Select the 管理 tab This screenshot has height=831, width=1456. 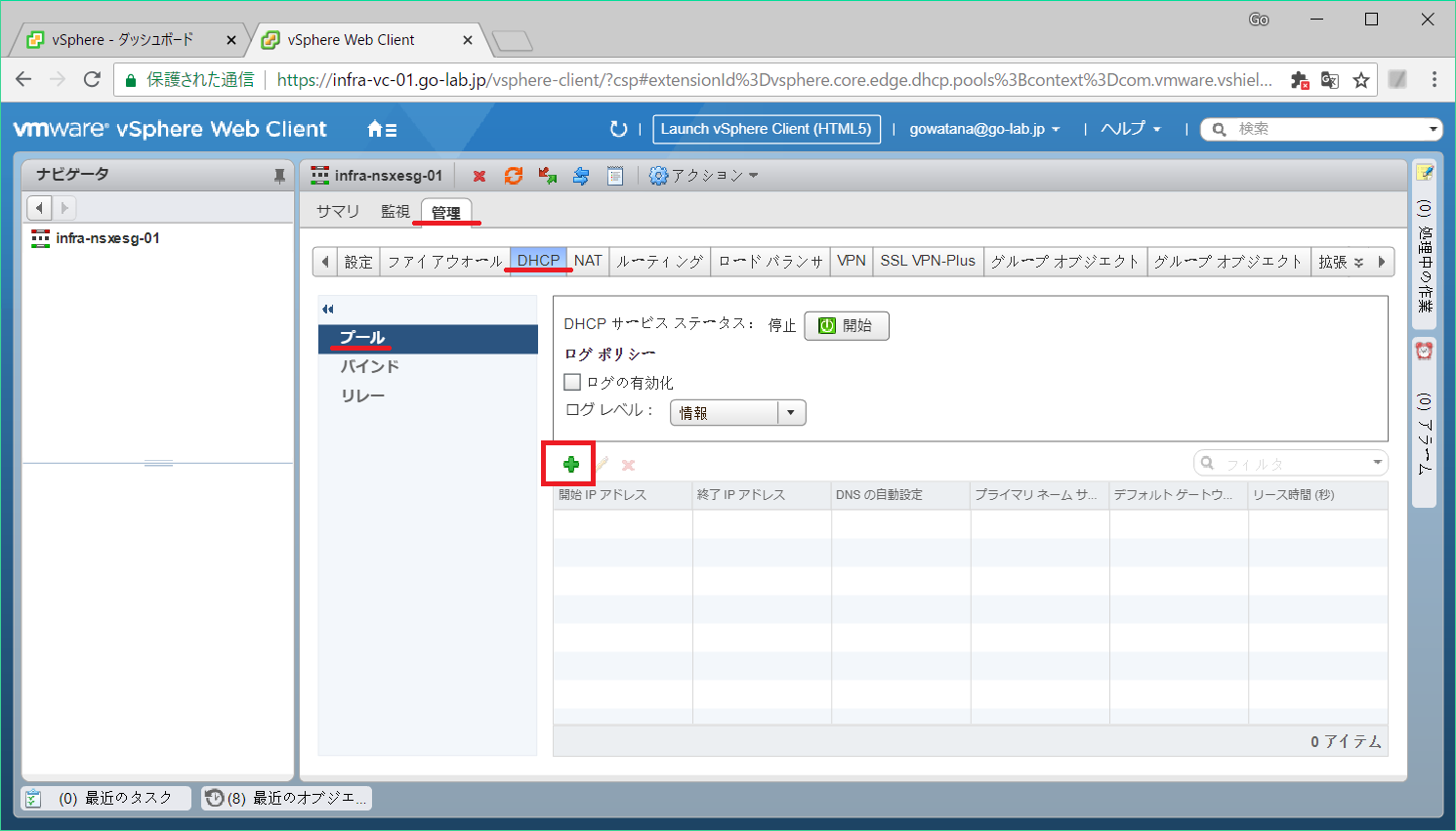446,212
